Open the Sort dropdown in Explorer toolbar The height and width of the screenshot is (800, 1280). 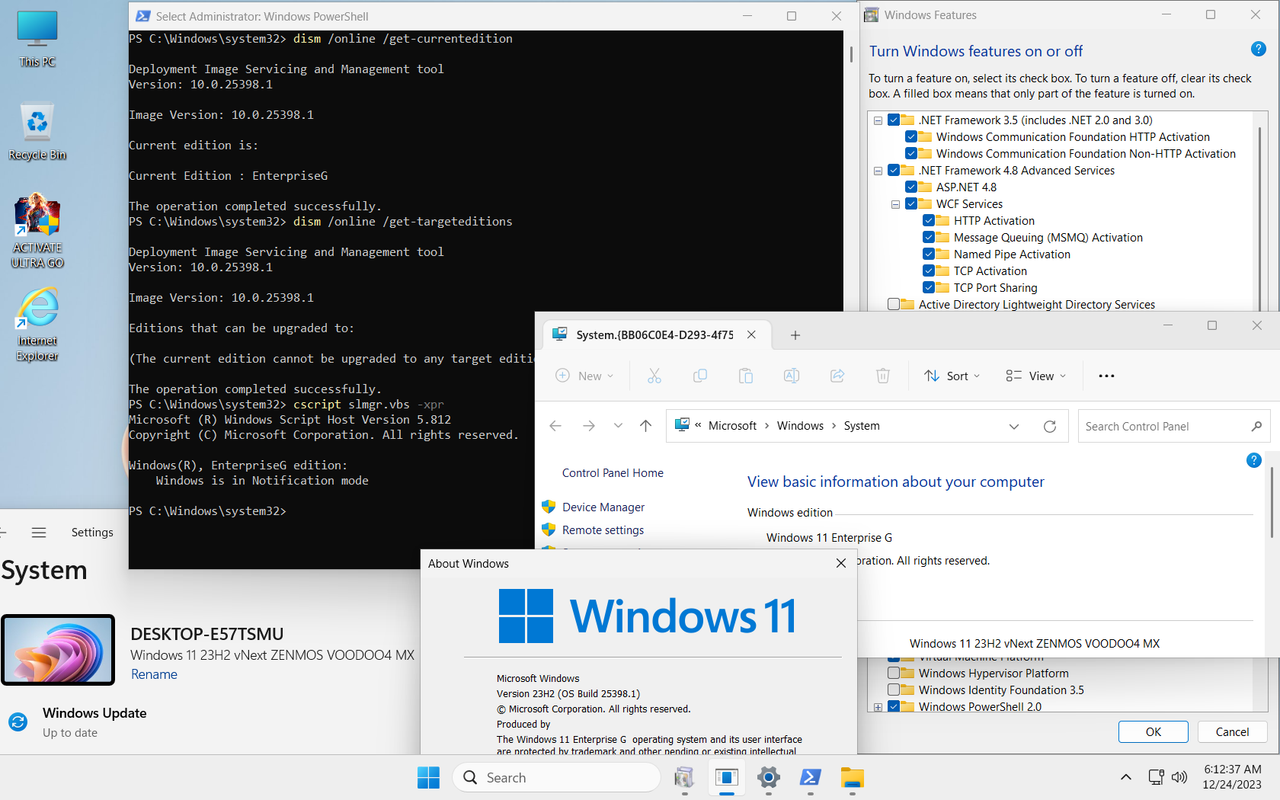tap(951, 376)
